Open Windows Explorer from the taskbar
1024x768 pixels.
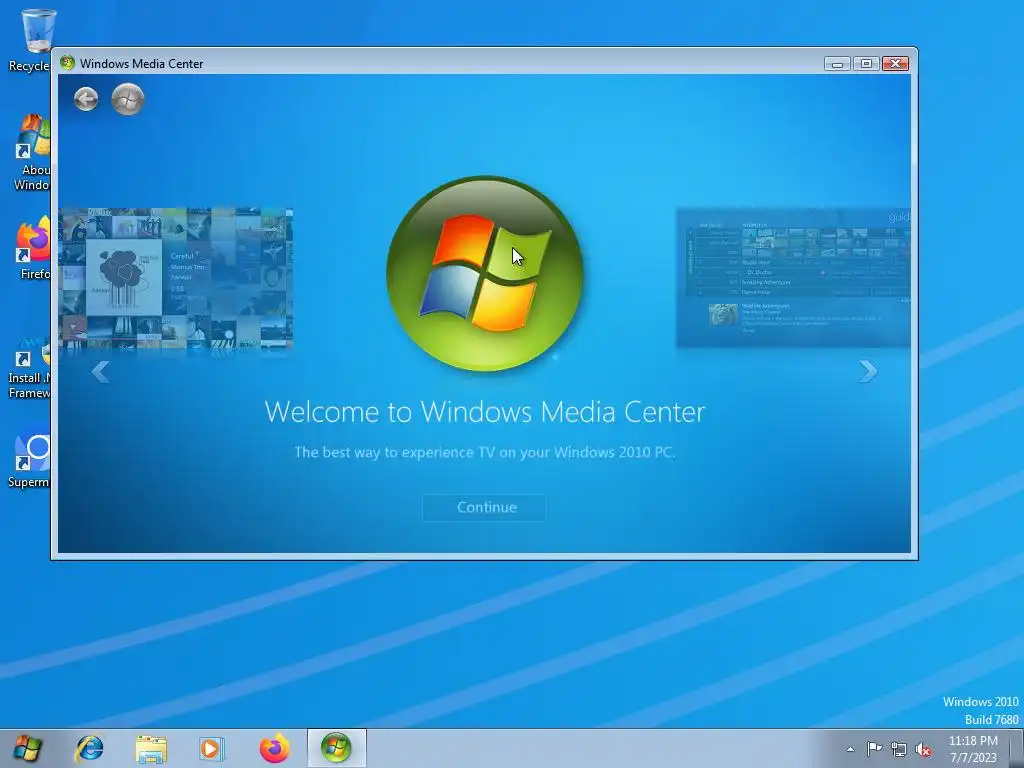pos(151,748)
